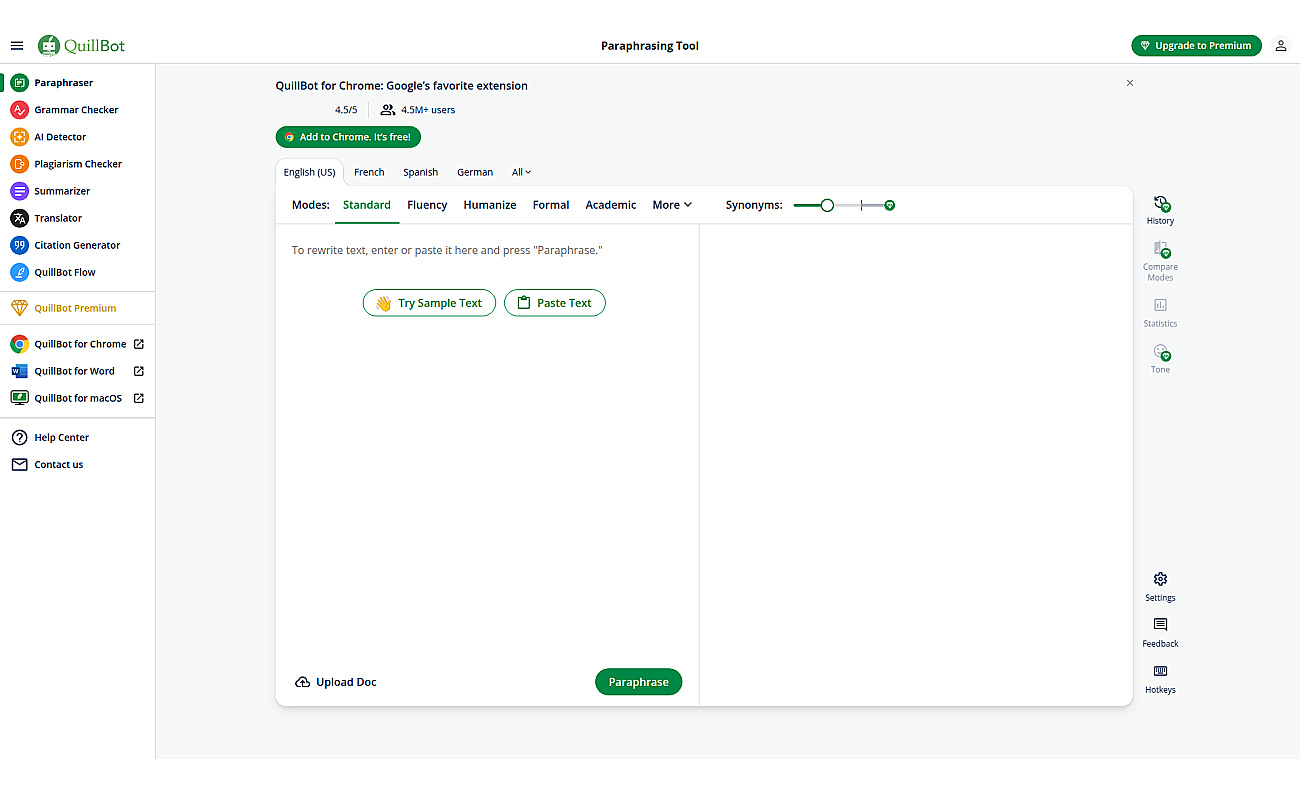Open Contact us
Screen dimensions: 1300x788
[x=77, y=465]
